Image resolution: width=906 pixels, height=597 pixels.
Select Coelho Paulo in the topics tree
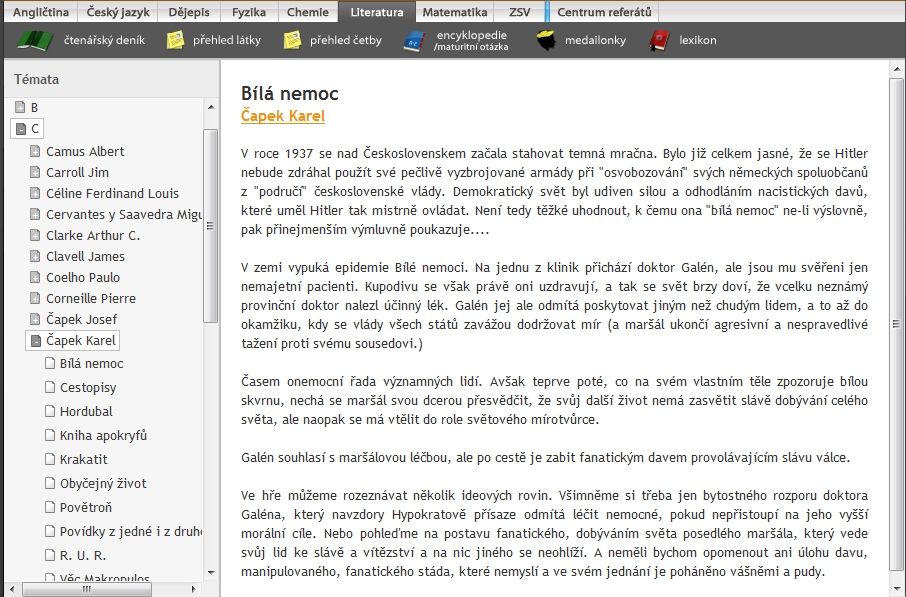[83, 277]
